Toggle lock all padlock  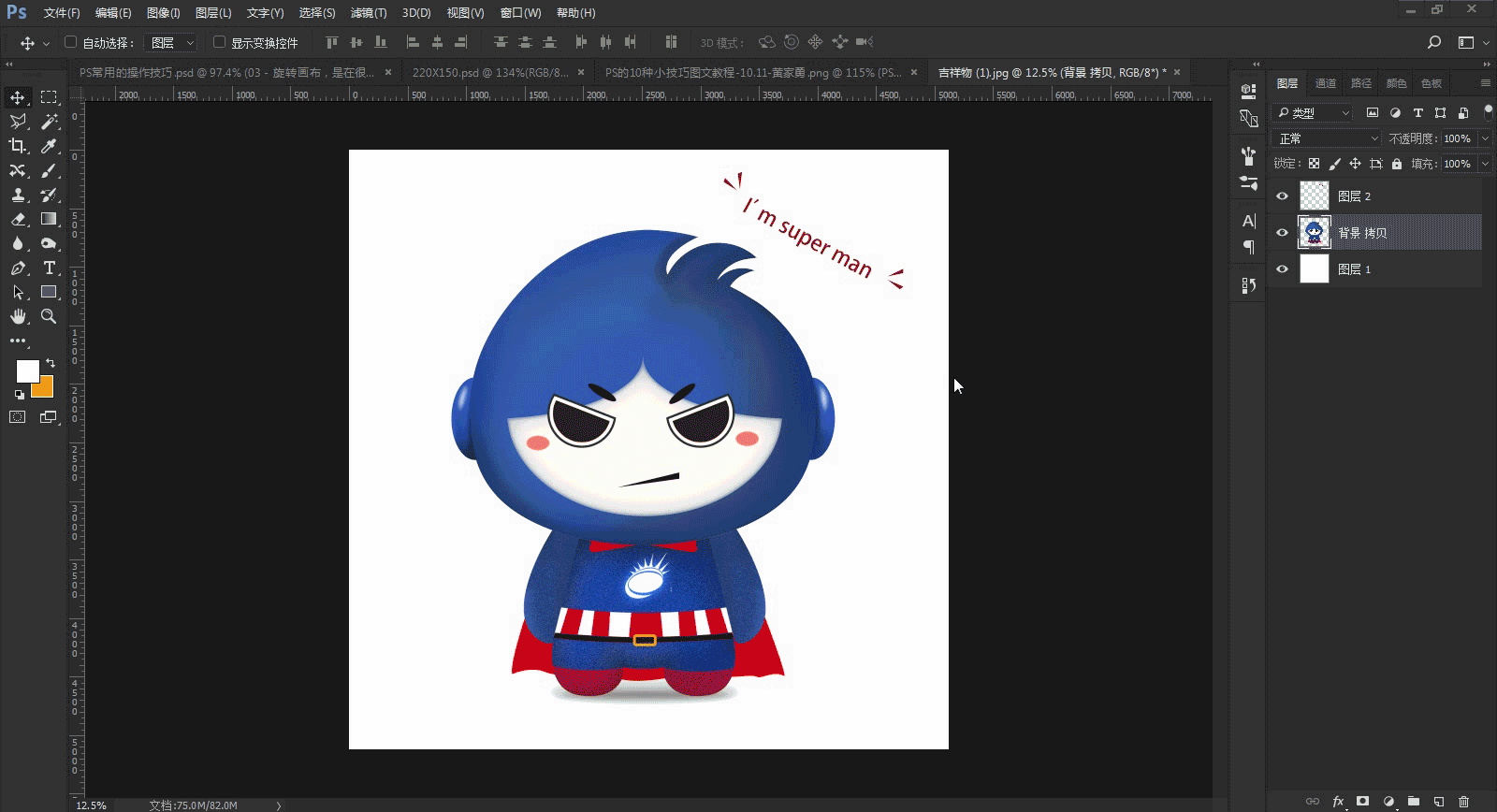[1397, 164]
